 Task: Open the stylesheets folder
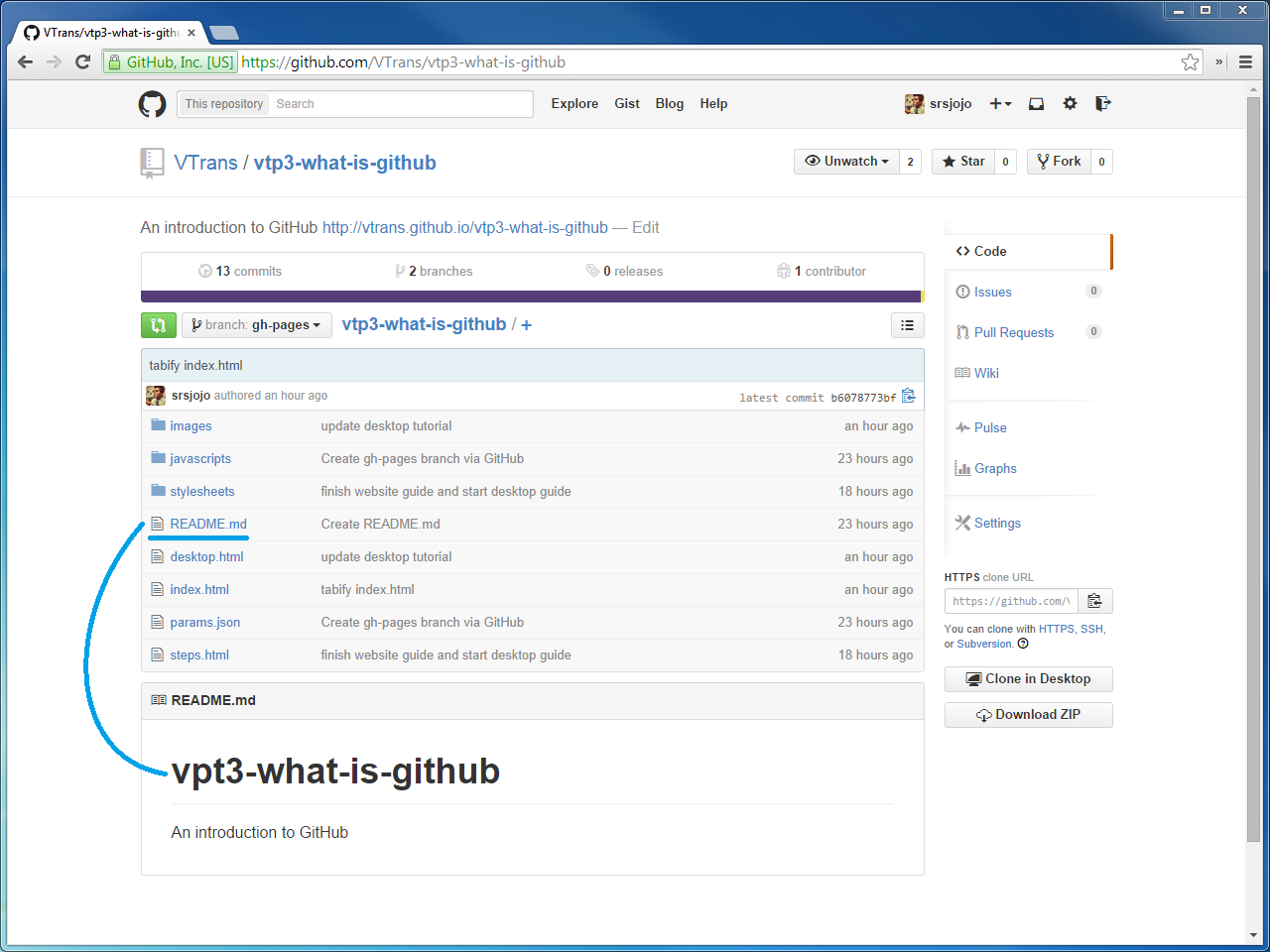click(202, 491)
